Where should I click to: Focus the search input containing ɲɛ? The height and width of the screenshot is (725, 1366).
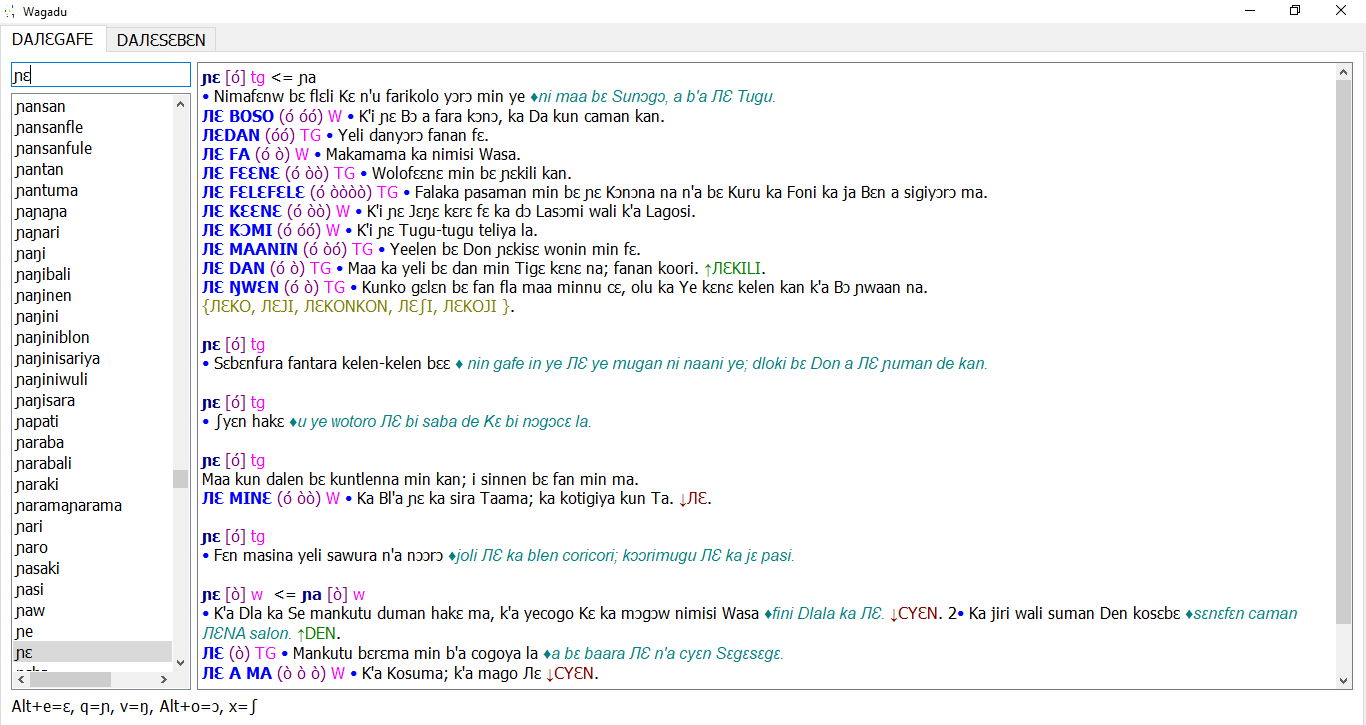pos(100,75)
